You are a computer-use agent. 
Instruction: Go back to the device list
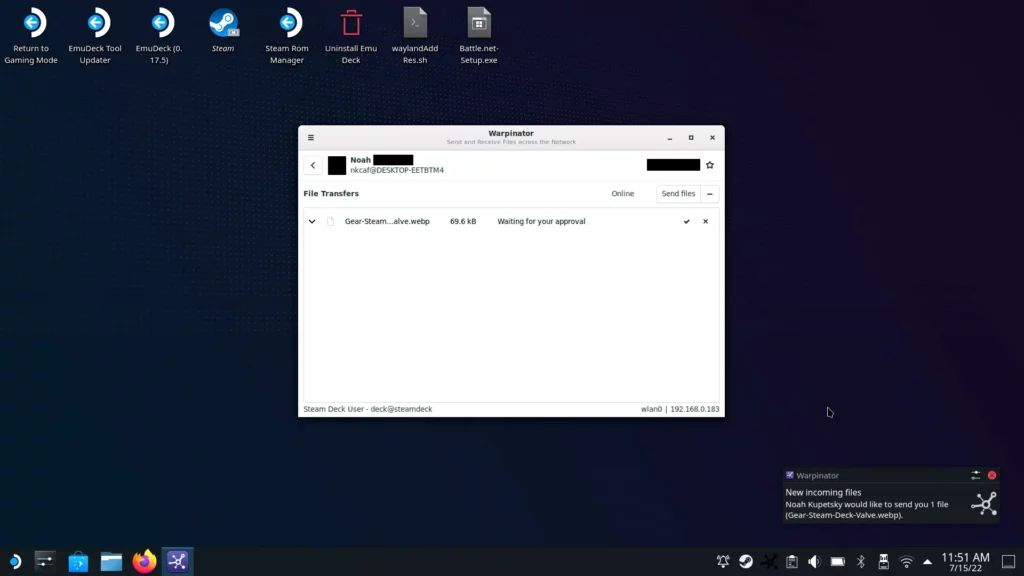click(313, 165)
